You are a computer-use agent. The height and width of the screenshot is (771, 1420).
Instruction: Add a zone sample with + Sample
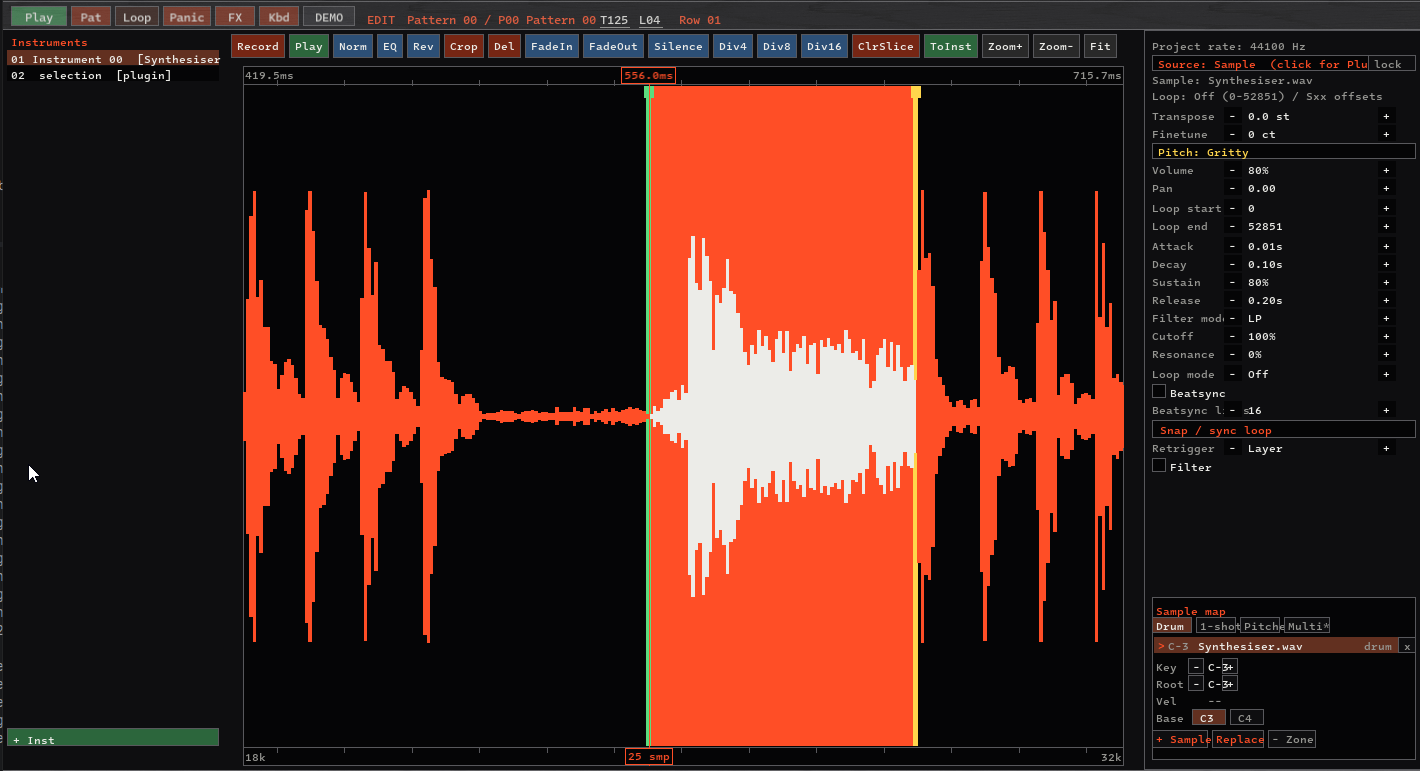[1183, 740]
